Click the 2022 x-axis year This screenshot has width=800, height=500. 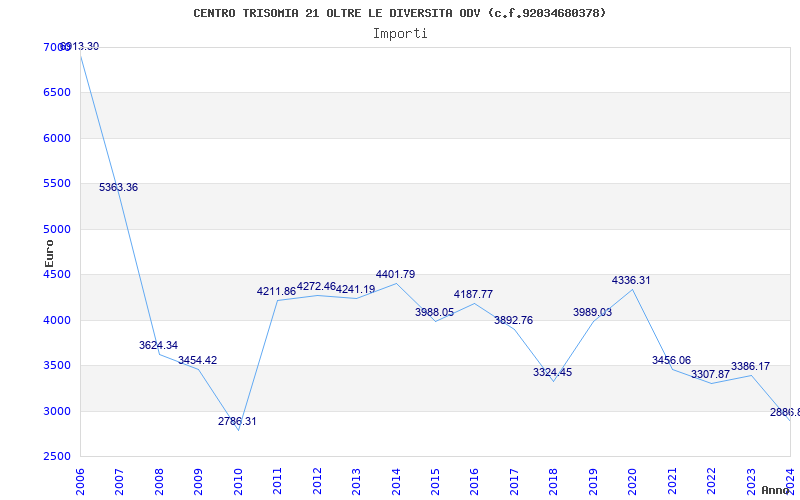click(x=712, y=482)
